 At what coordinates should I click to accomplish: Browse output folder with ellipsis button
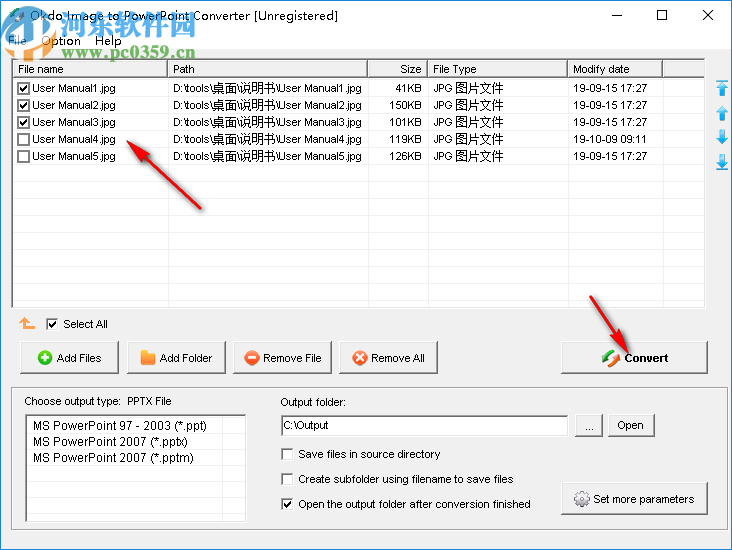point(589,425)
